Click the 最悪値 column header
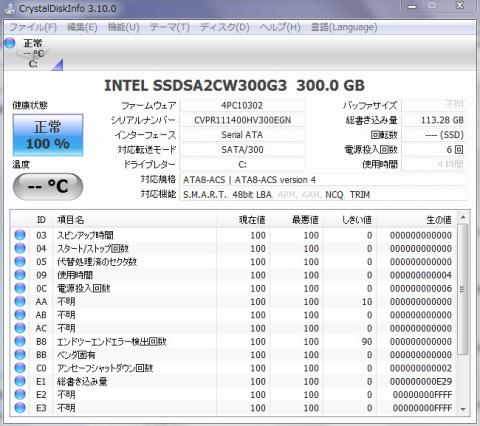Screen dimensions: 480x426 tap(296, 220)
